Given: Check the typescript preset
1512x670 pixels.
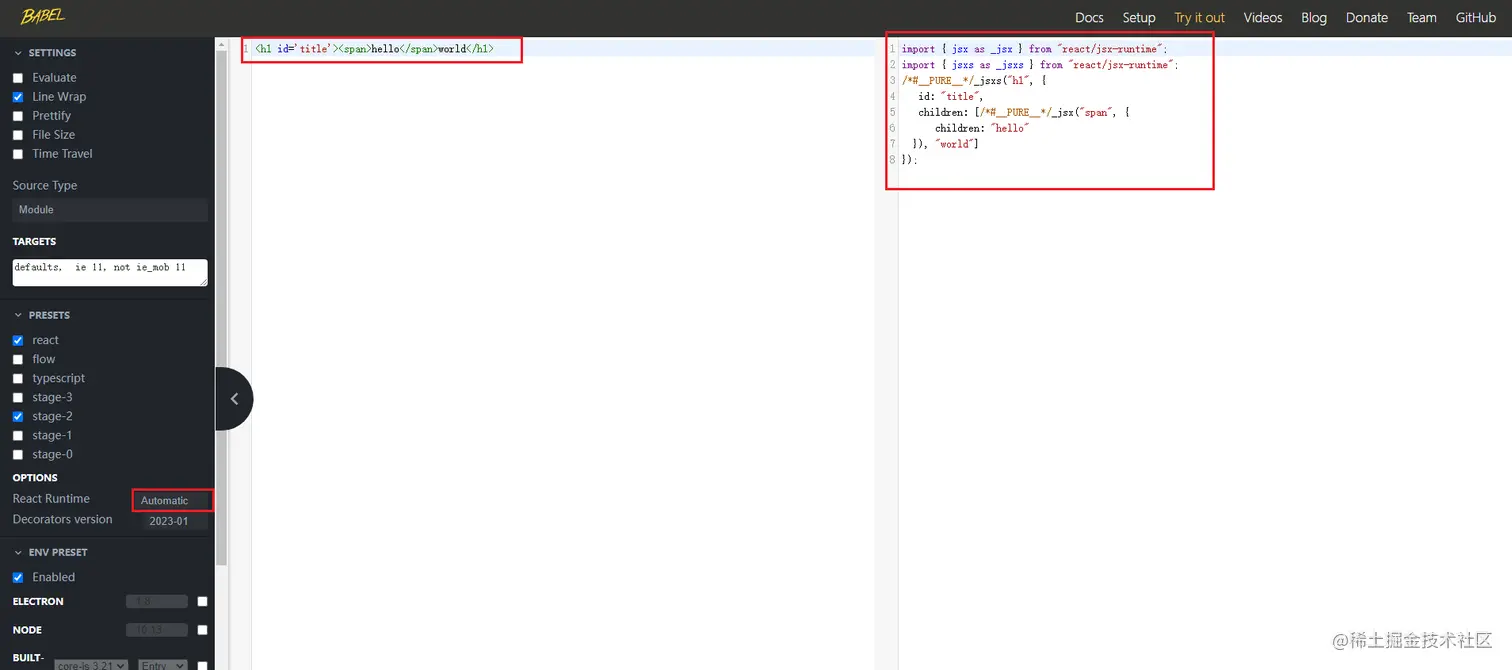Looking at the screenshot, I should (x=18, y=379).
